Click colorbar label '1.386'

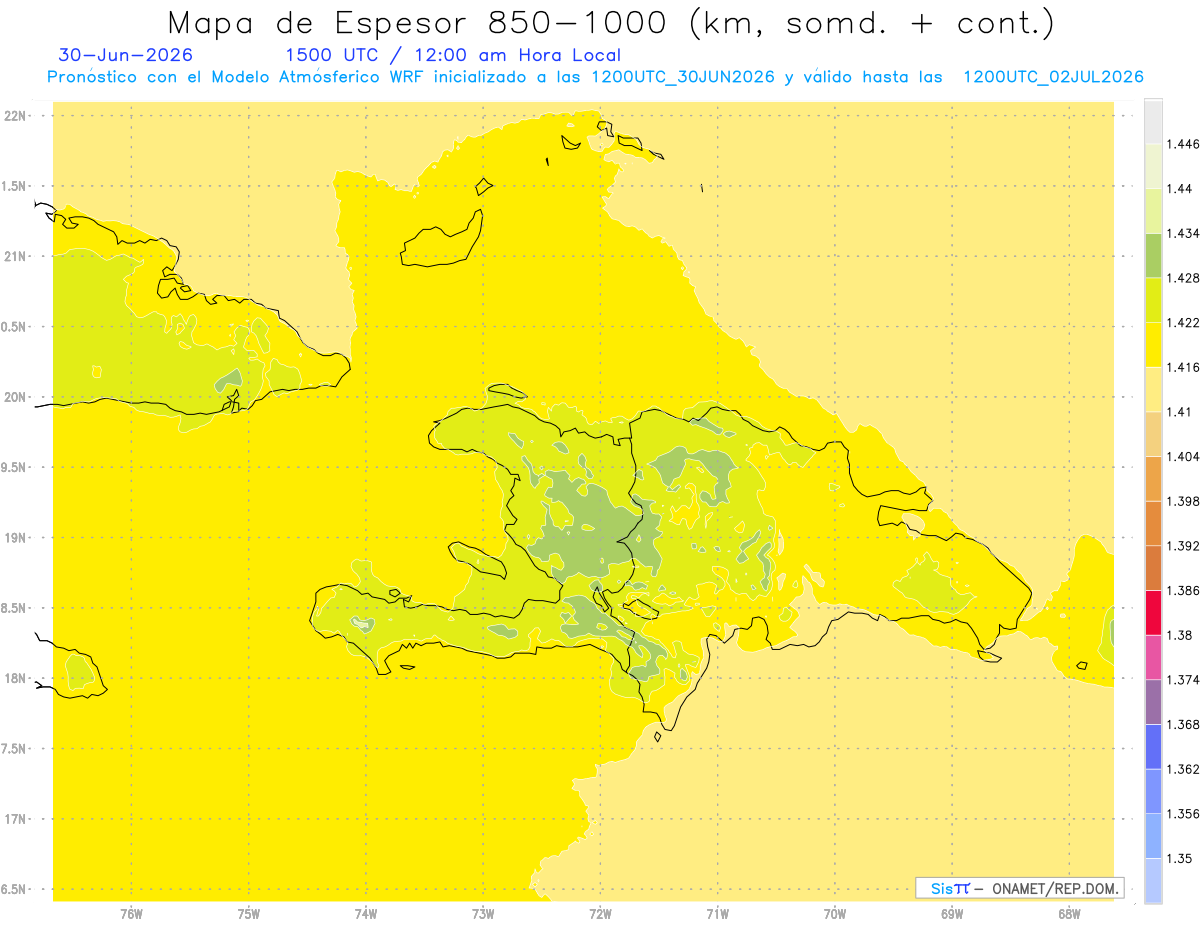1183,591
